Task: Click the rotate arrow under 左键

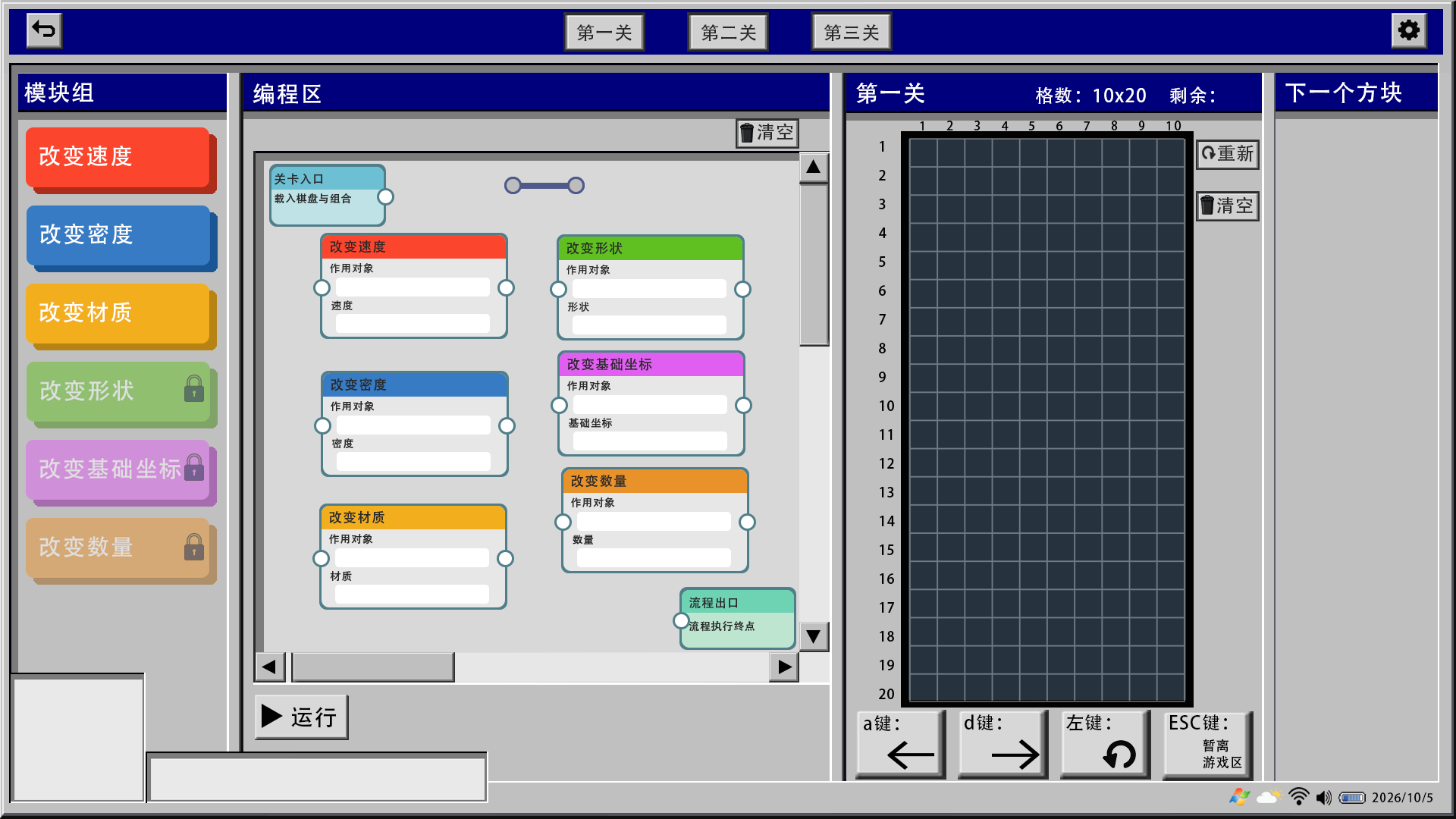Action: (x=1119, y=754)
